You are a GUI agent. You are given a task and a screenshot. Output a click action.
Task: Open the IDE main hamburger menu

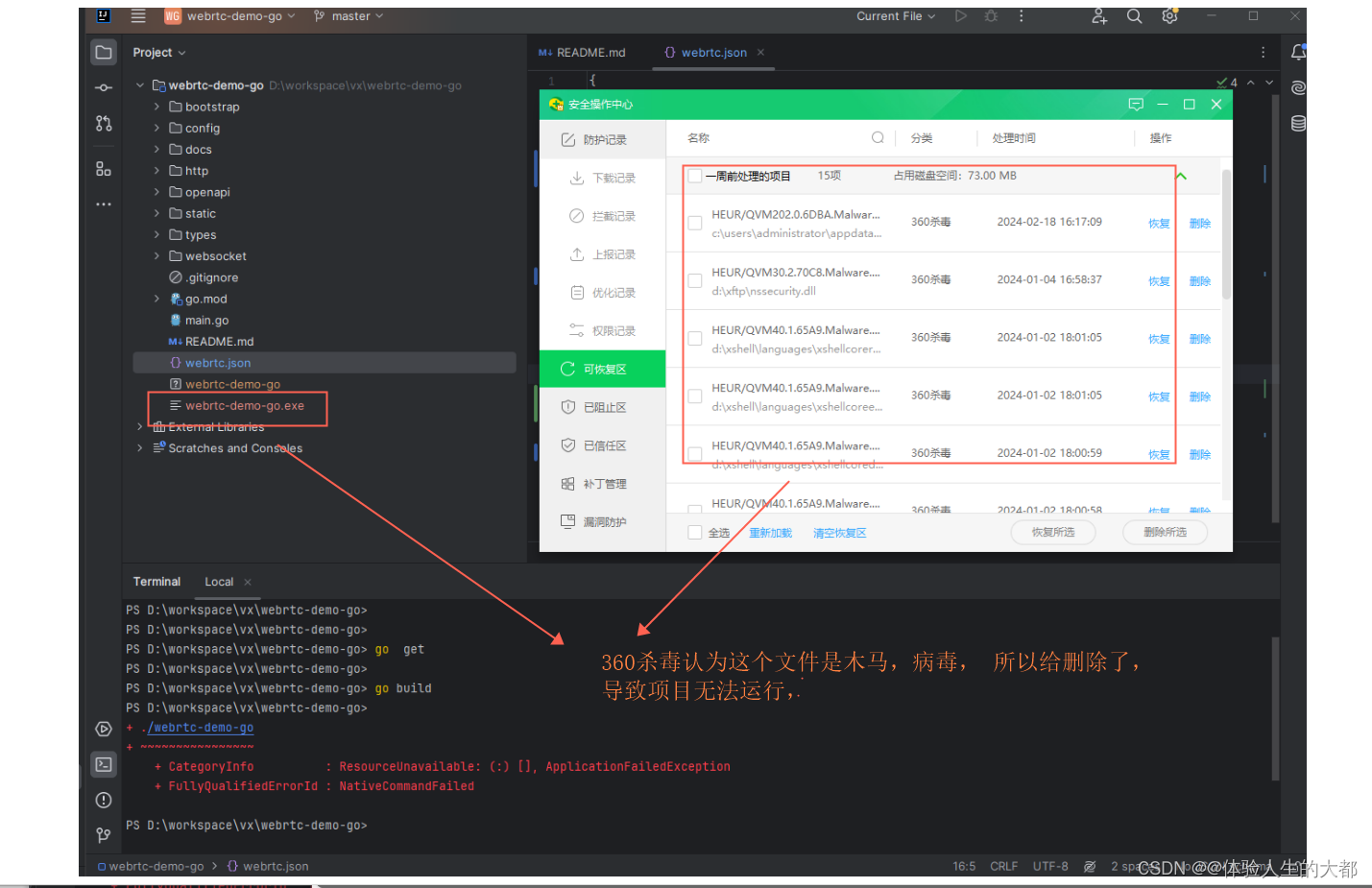(138, 16)
